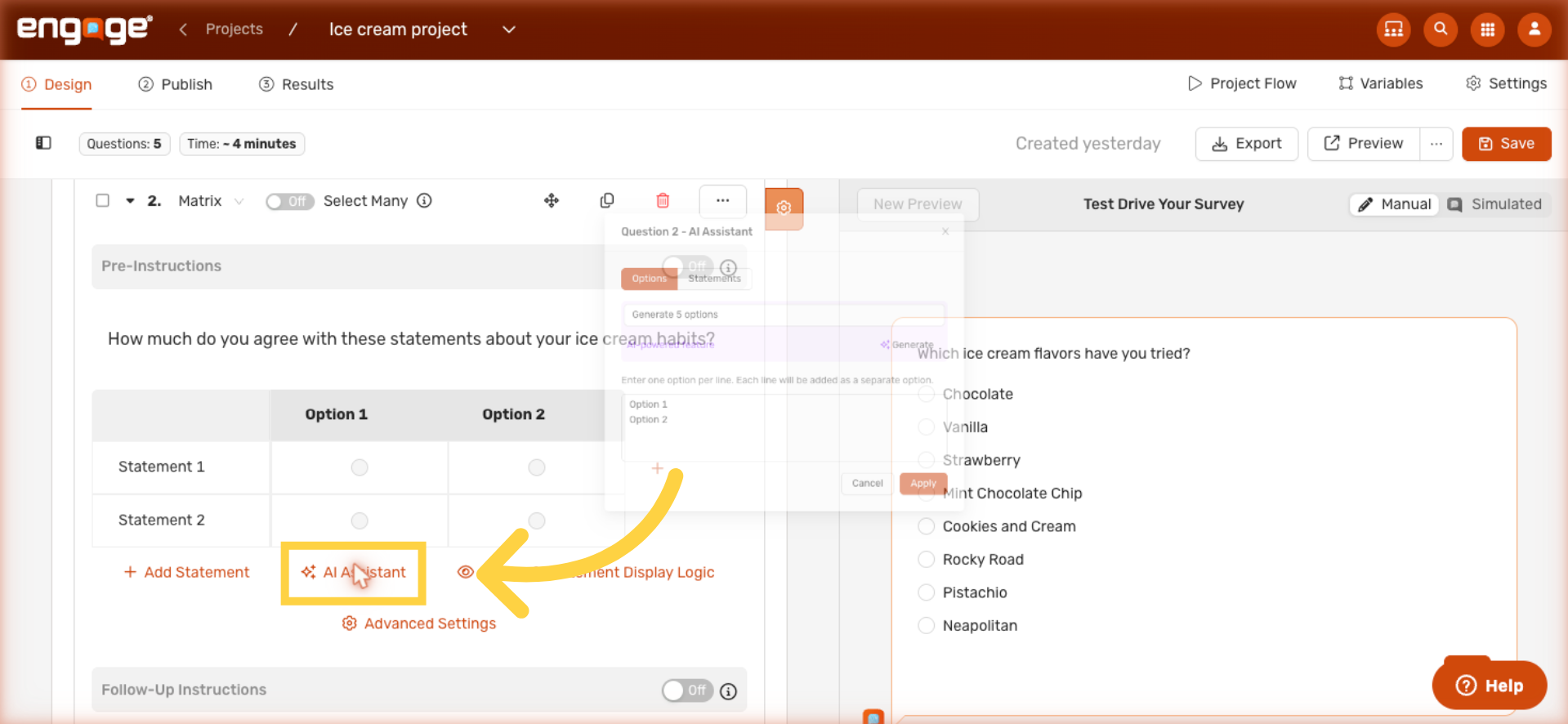Select Statement 1 Option 2 radio
1568x724 pixels.
point(536,467)
